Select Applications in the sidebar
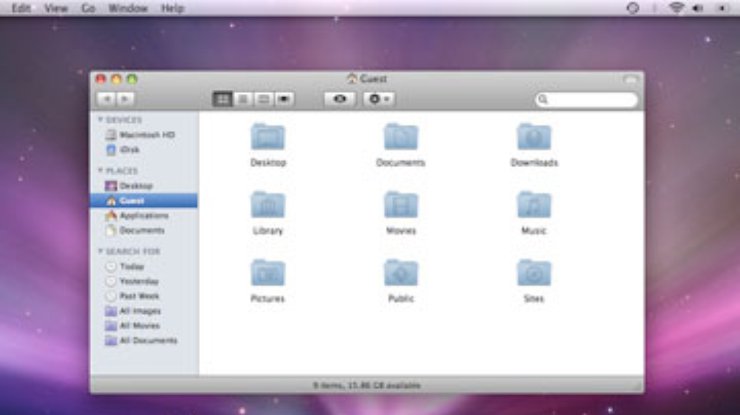Screen dimensions: 740x415 144,215
